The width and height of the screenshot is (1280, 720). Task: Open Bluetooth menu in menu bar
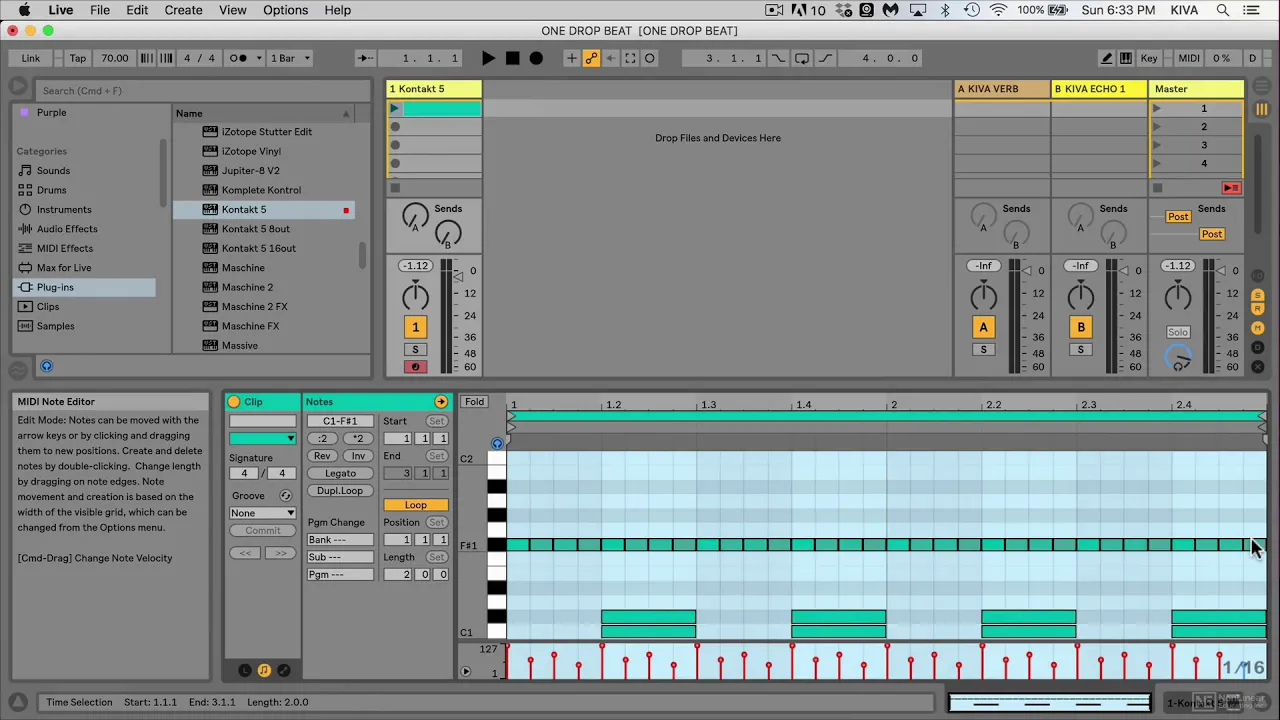[945, 10]
